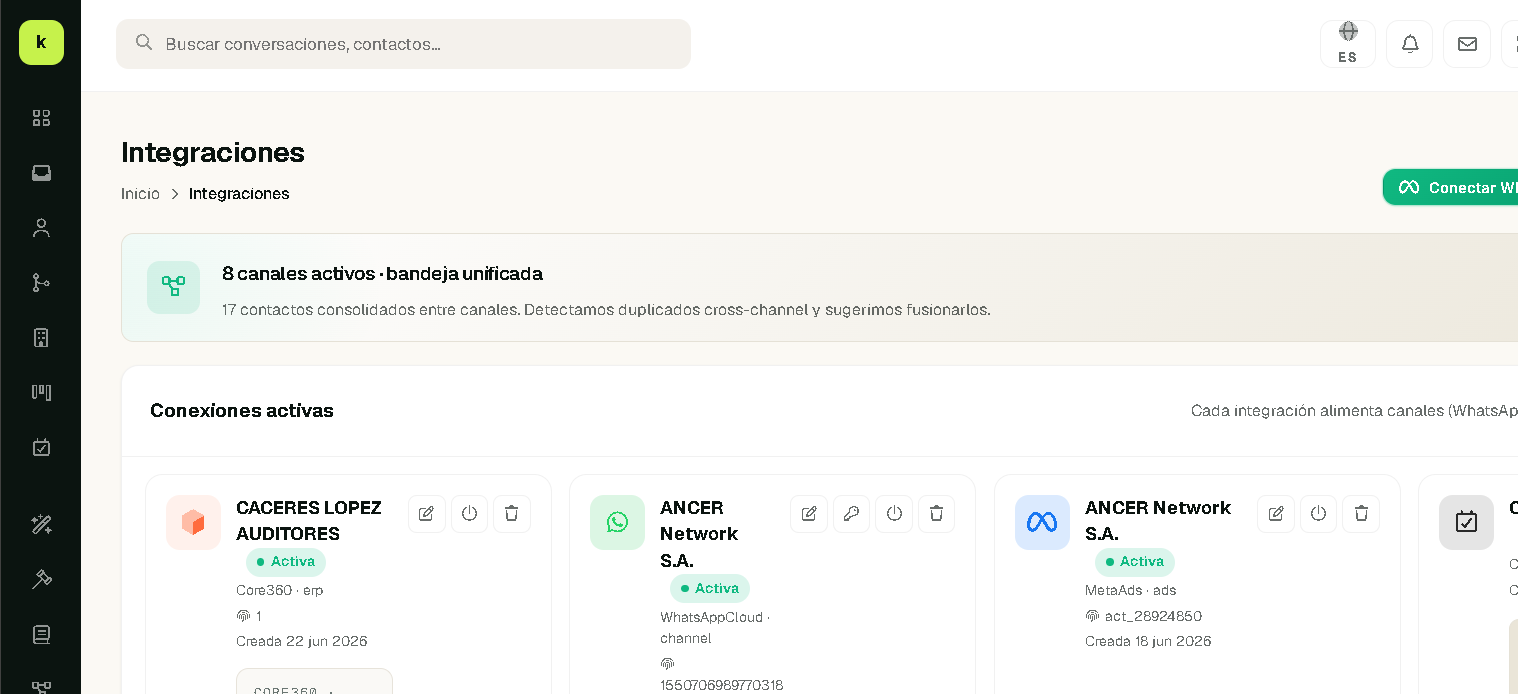Open the magic wand icon in sidebar
Image resolution: width=1518 pixels, height=694 pixels.
point(41,524)
